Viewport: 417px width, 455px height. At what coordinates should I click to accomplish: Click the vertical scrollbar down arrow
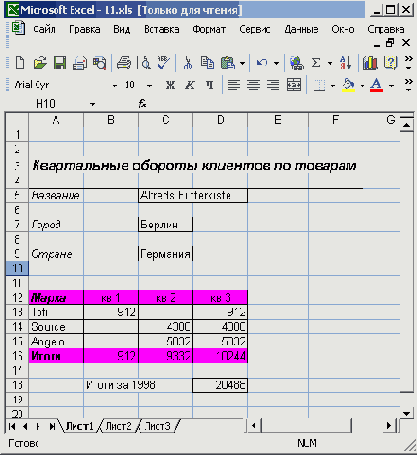[x=406, y=414]
